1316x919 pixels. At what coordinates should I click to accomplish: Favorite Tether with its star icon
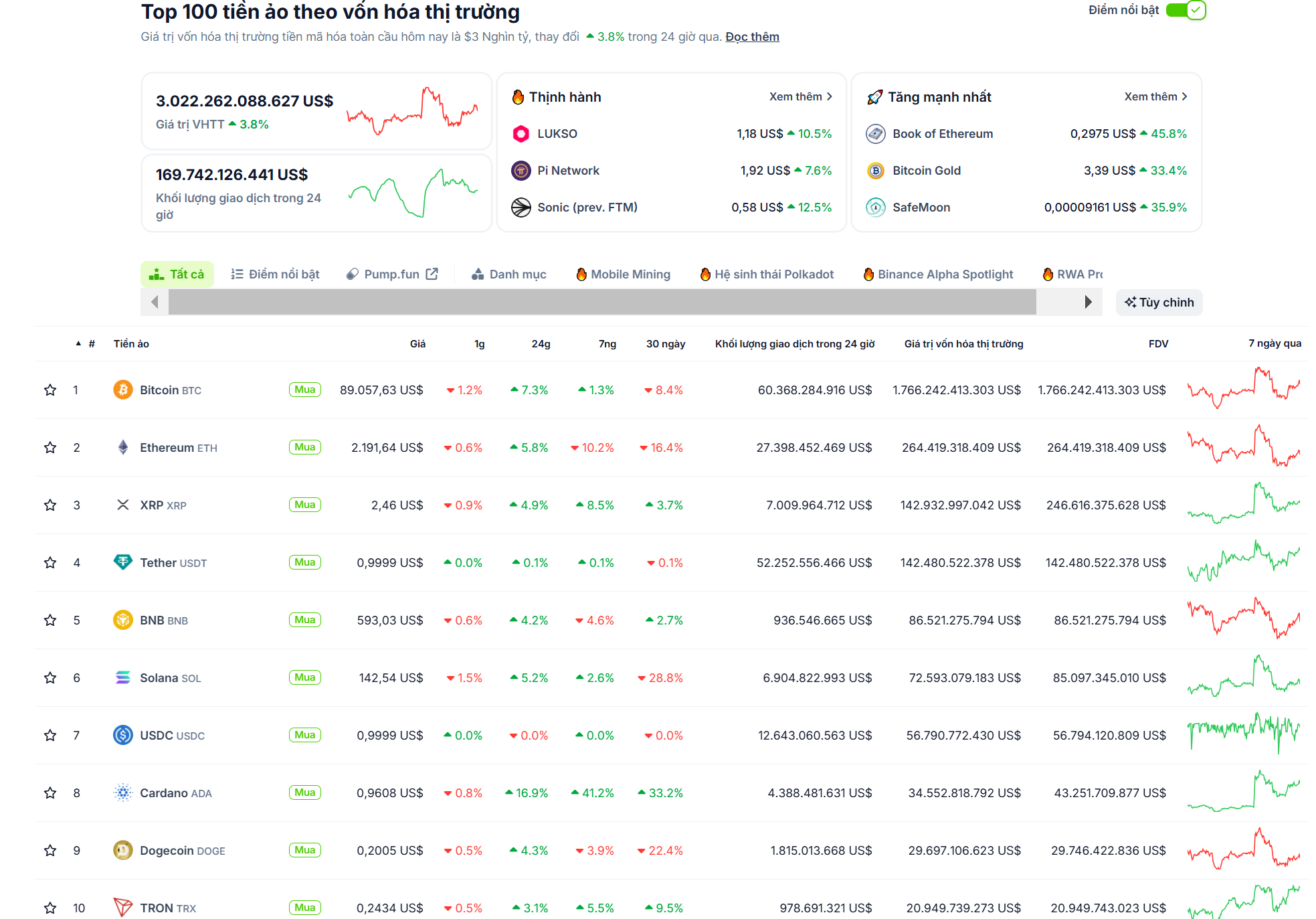(x=50, y=562)
